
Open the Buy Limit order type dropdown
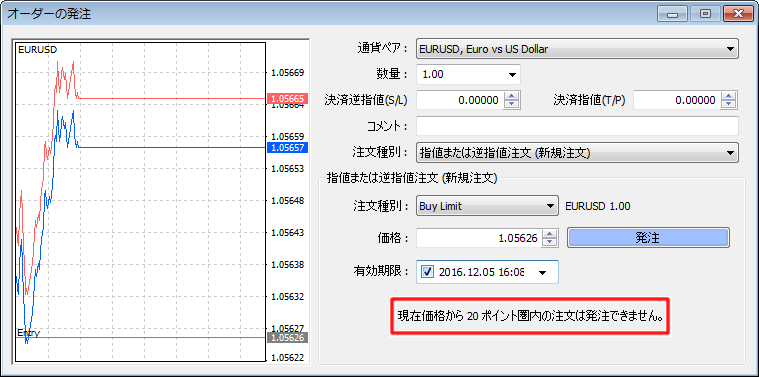(487, 206)
